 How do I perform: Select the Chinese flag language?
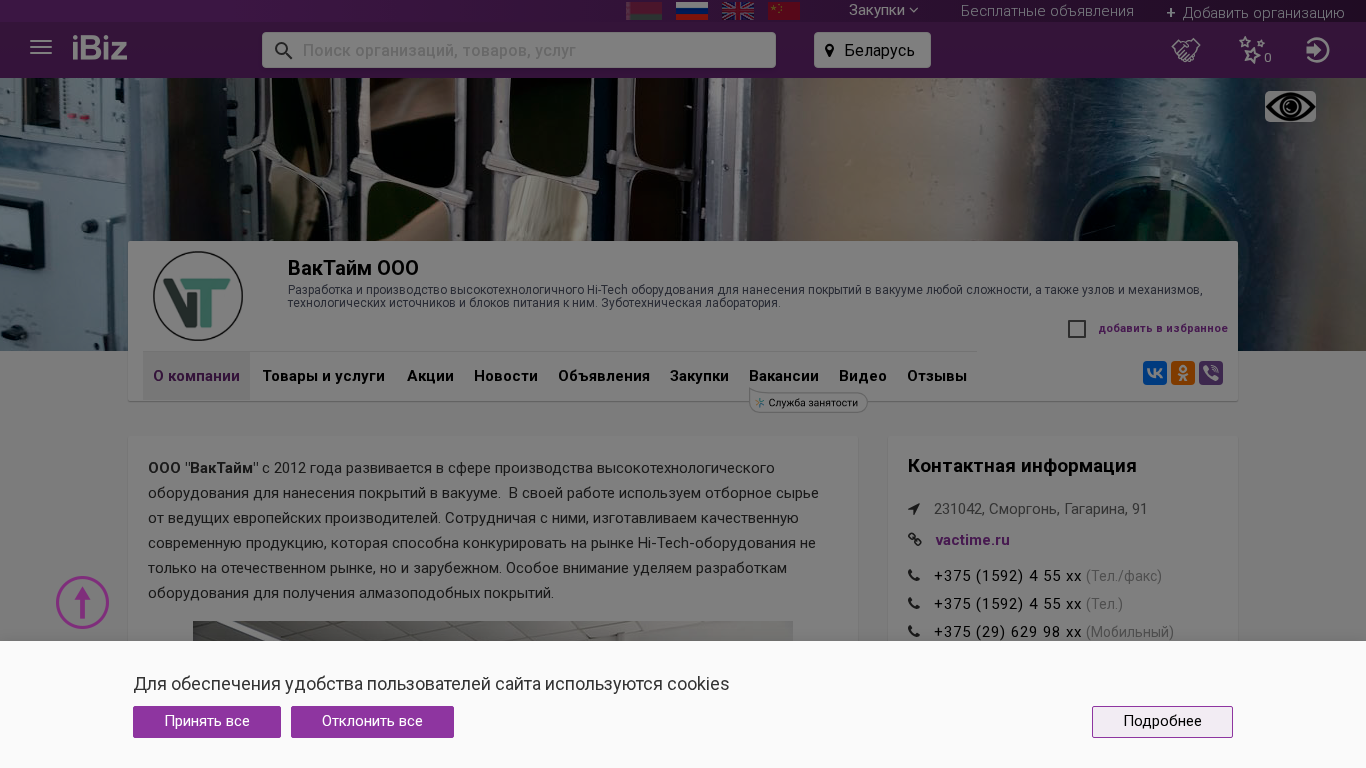[x=784, y=11]
